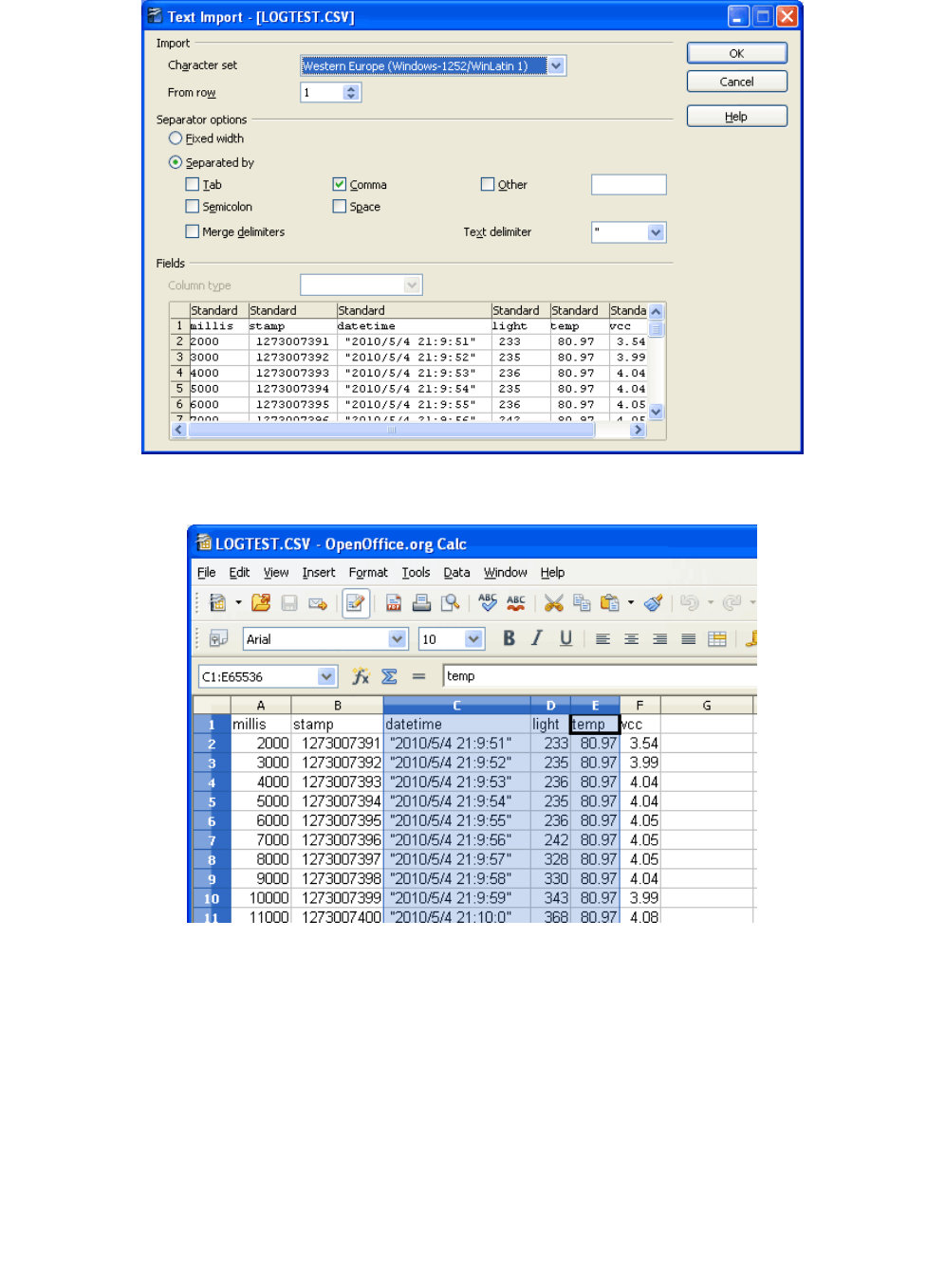Open the font size dropdown showing 10
The image size is (945, 1288).
(x=474, y=639)
